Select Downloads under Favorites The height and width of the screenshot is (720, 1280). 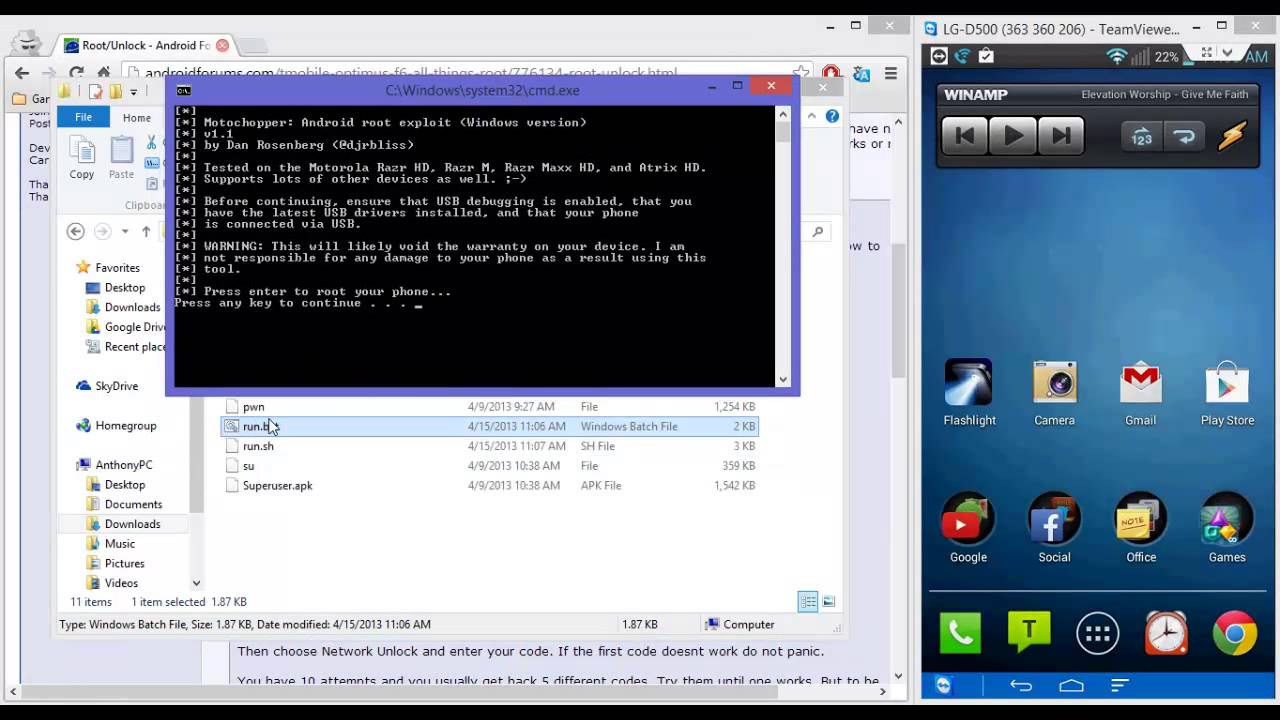point(132,307)
